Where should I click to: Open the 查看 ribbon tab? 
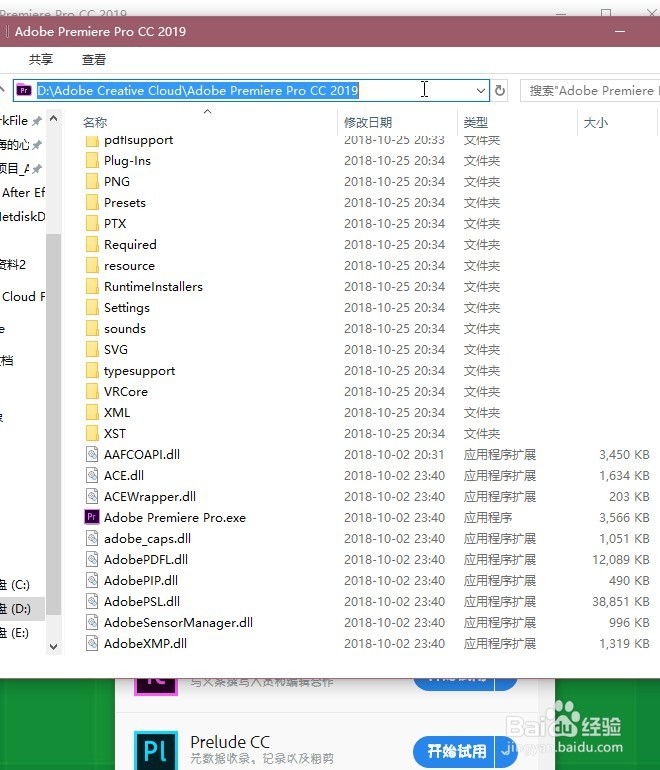tap(94, 59)
